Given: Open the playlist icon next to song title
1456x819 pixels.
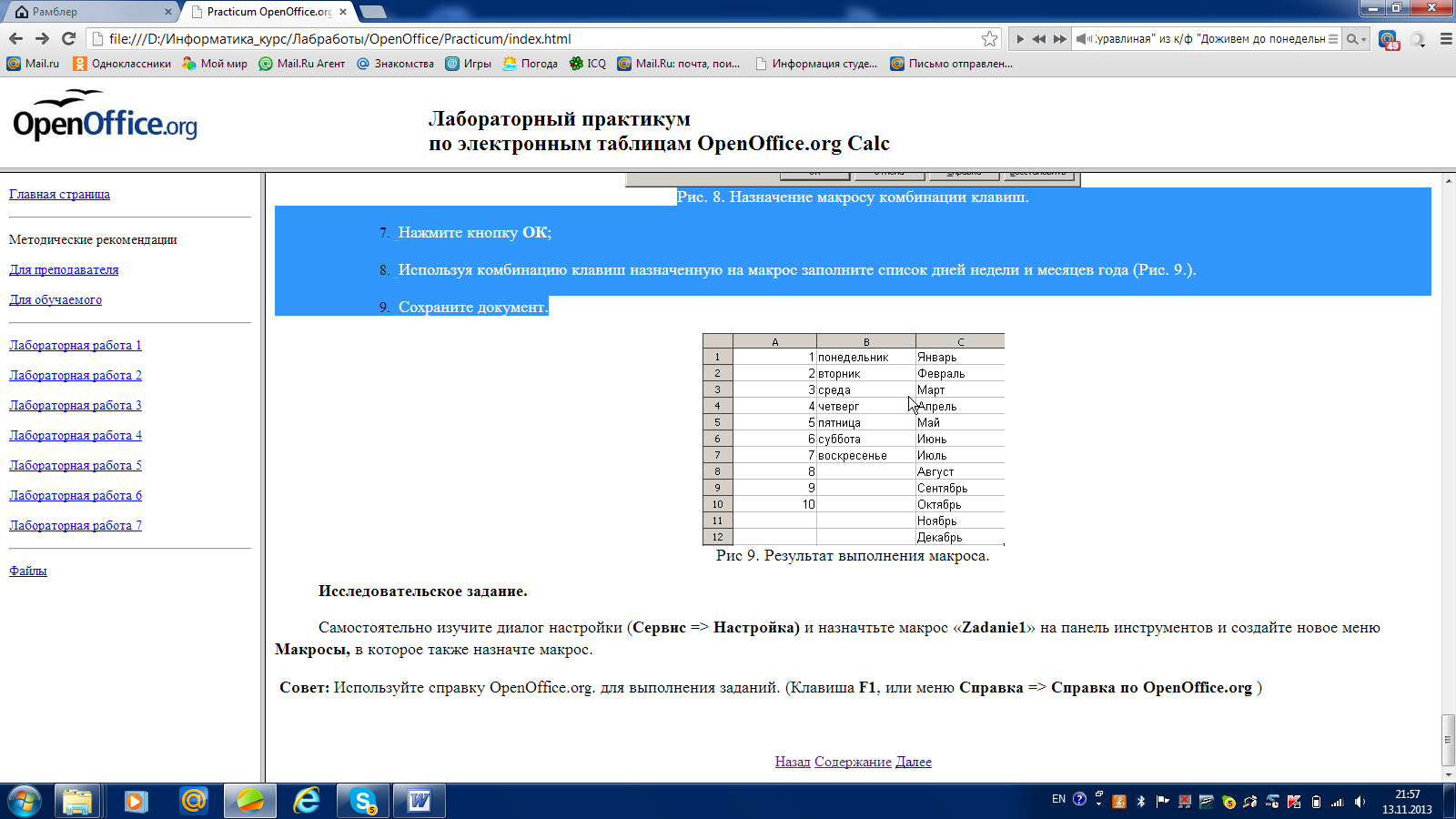Looking at the screenshot, I should [1333, 38].
